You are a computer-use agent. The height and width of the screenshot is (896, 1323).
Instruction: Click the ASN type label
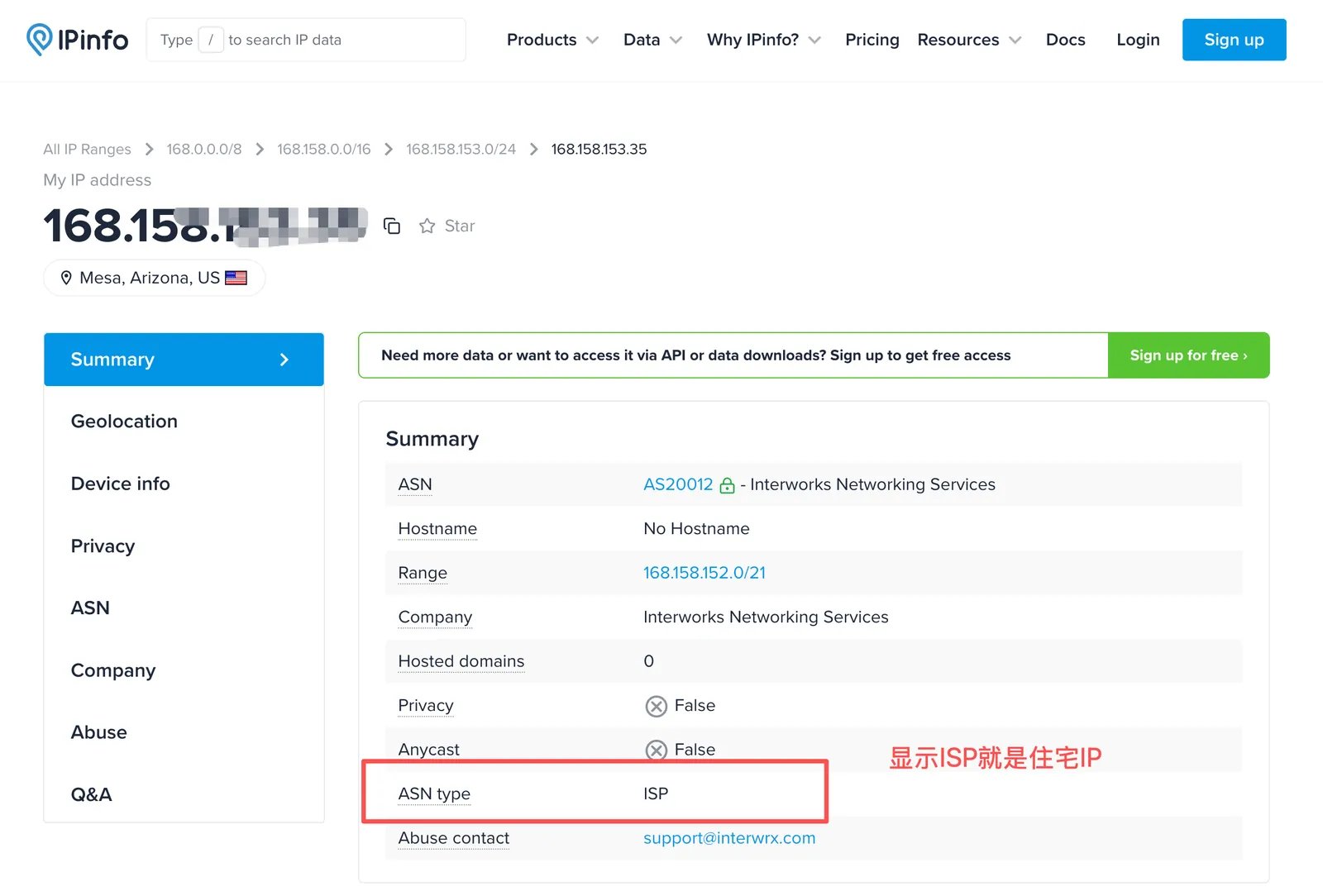[434, 794]
